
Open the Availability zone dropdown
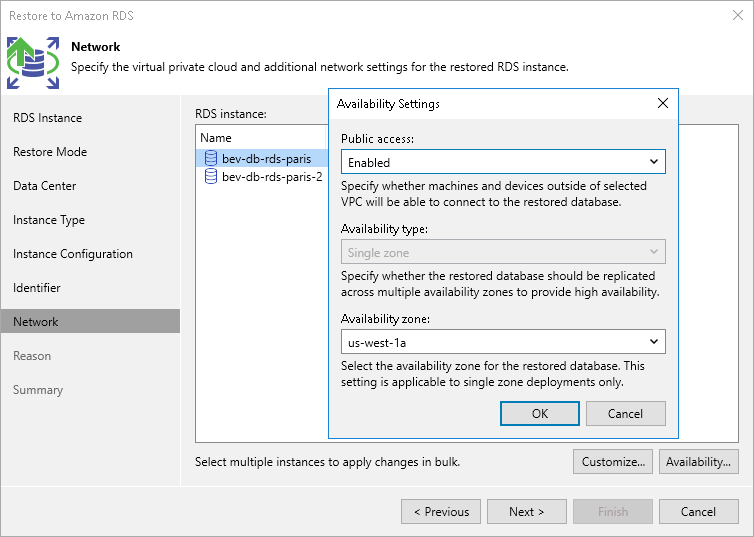(503, 342)
